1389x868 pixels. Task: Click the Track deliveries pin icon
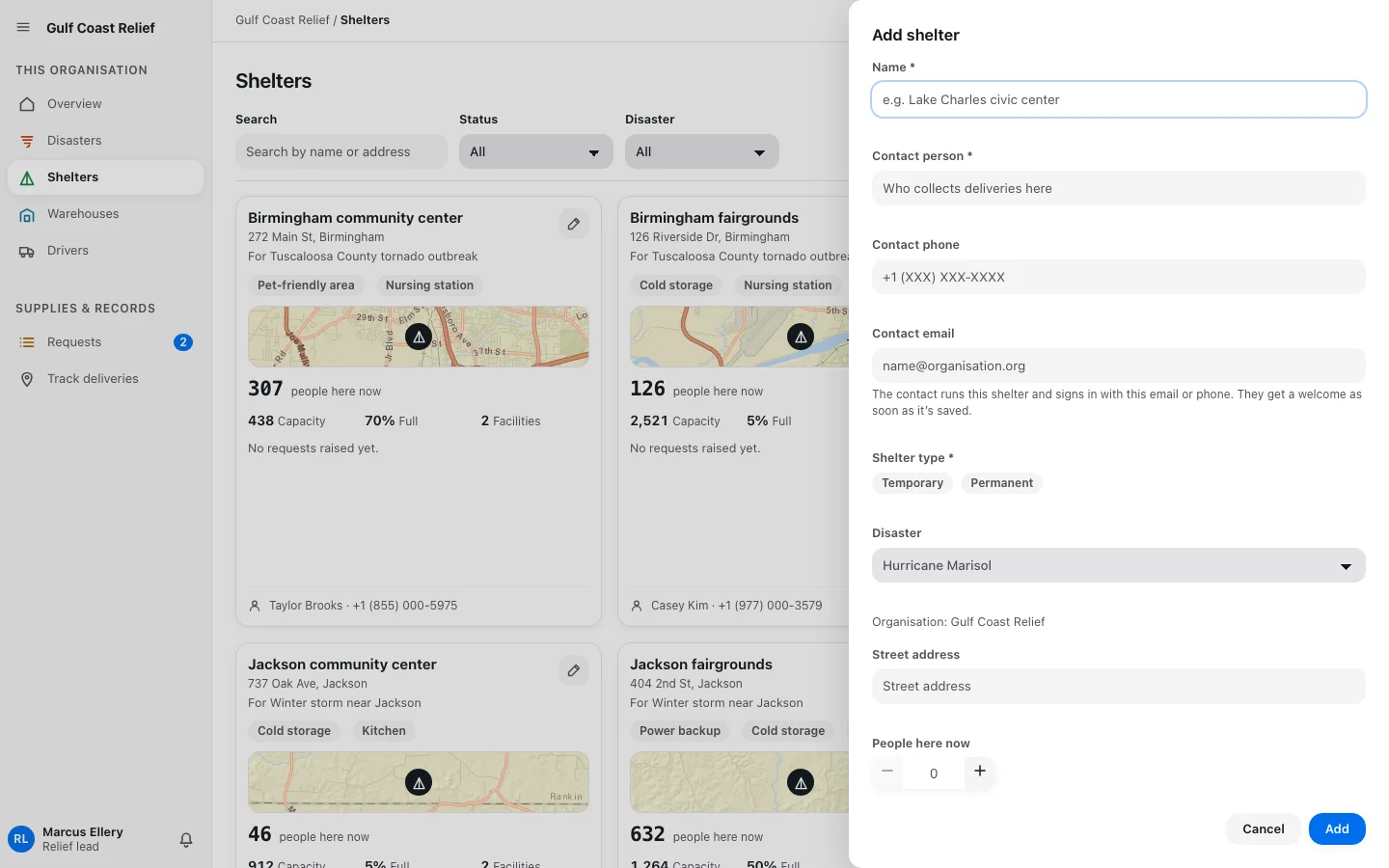click(27, 379)
